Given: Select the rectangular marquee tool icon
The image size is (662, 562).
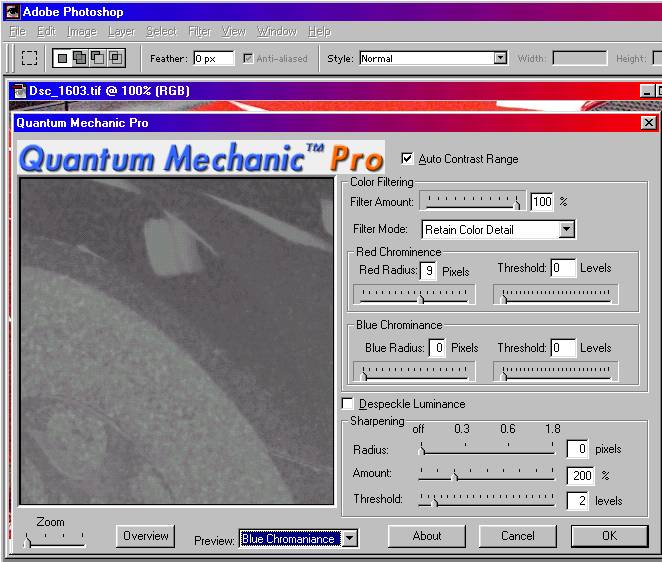Looking at the screenshot, I should (x=29, y=58).
